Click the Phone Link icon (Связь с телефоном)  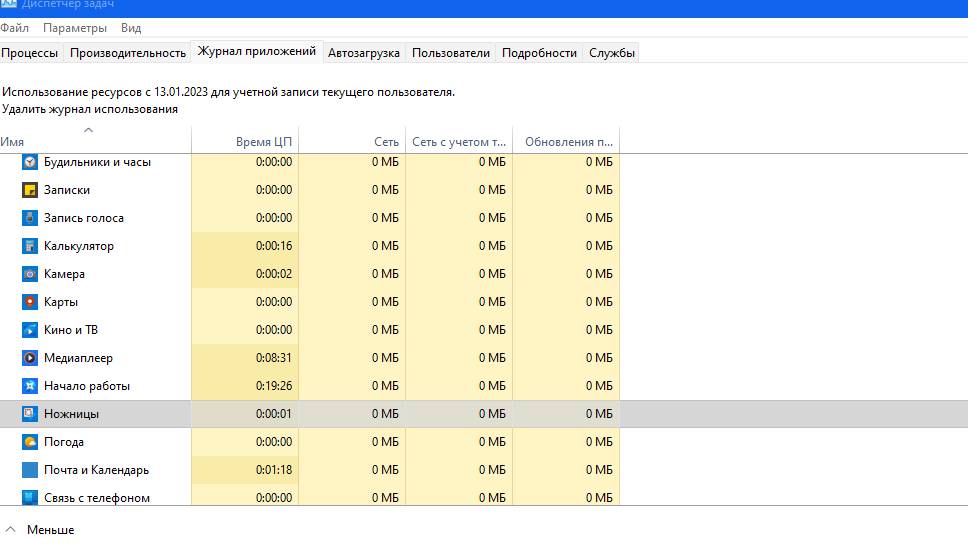tap(30, 497)
